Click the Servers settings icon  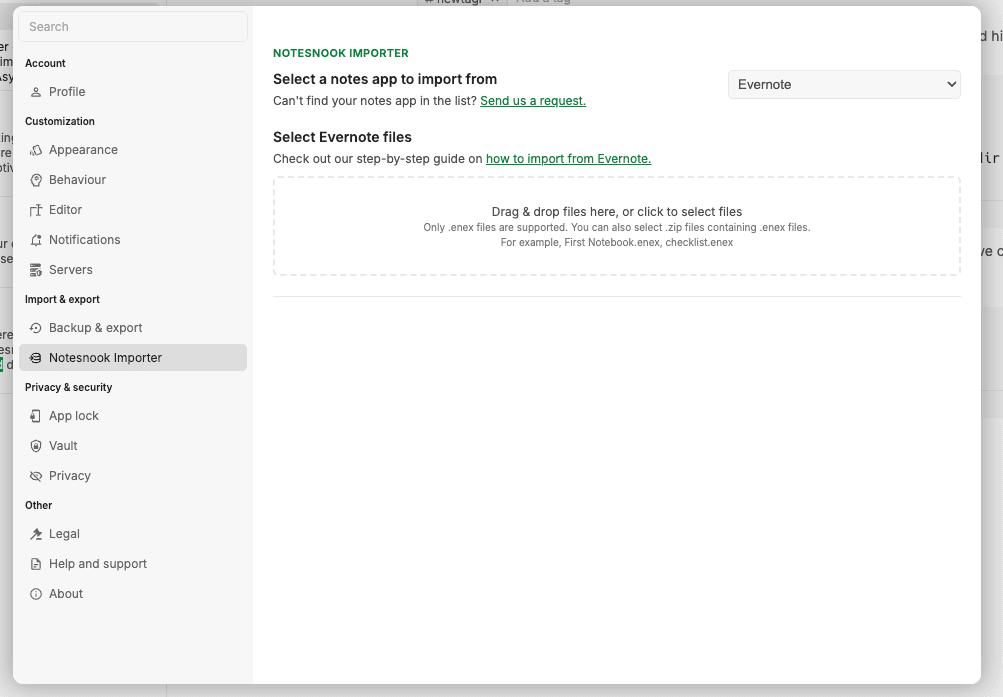tap(35, 269)
